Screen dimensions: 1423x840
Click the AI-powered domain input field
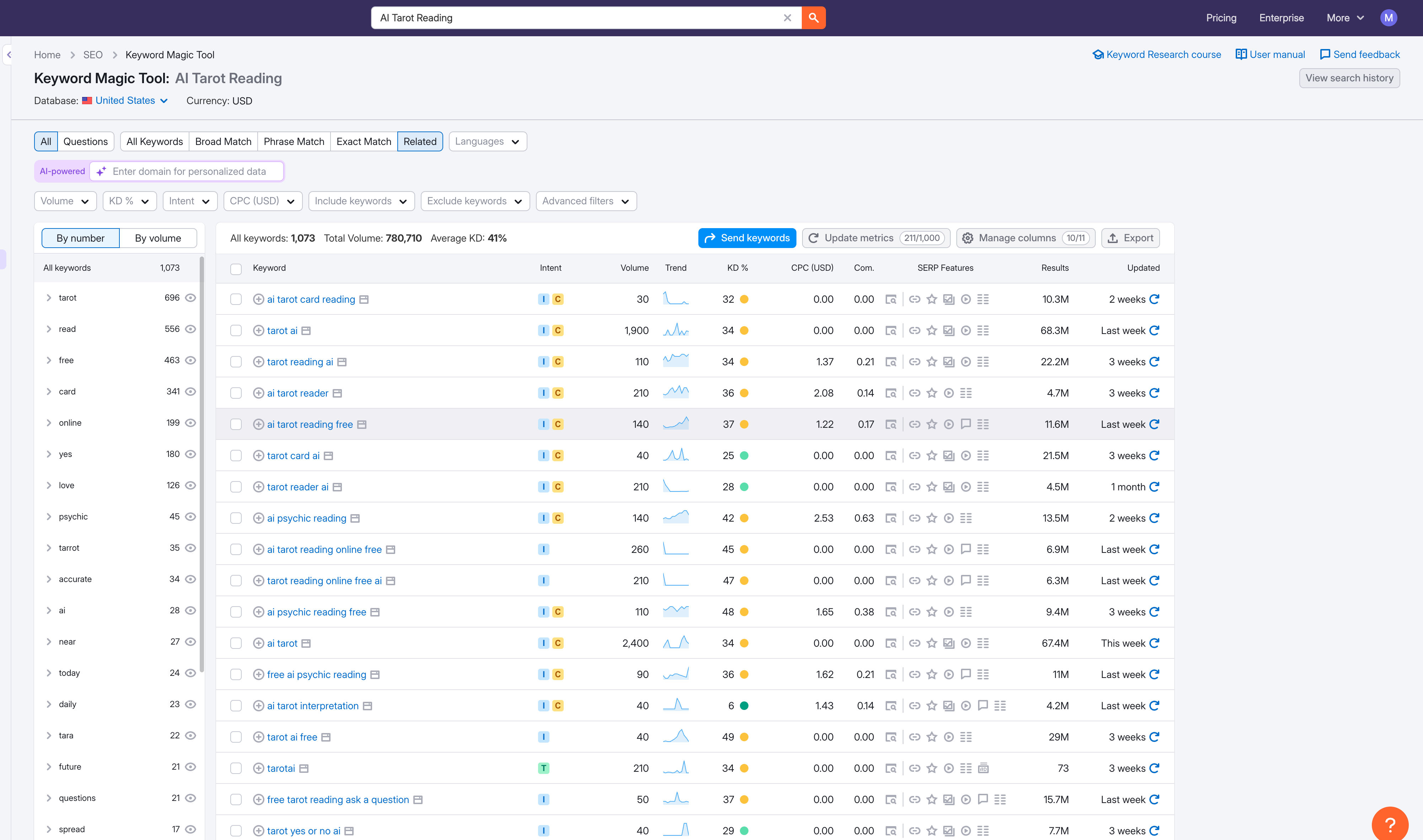point(189,172)
